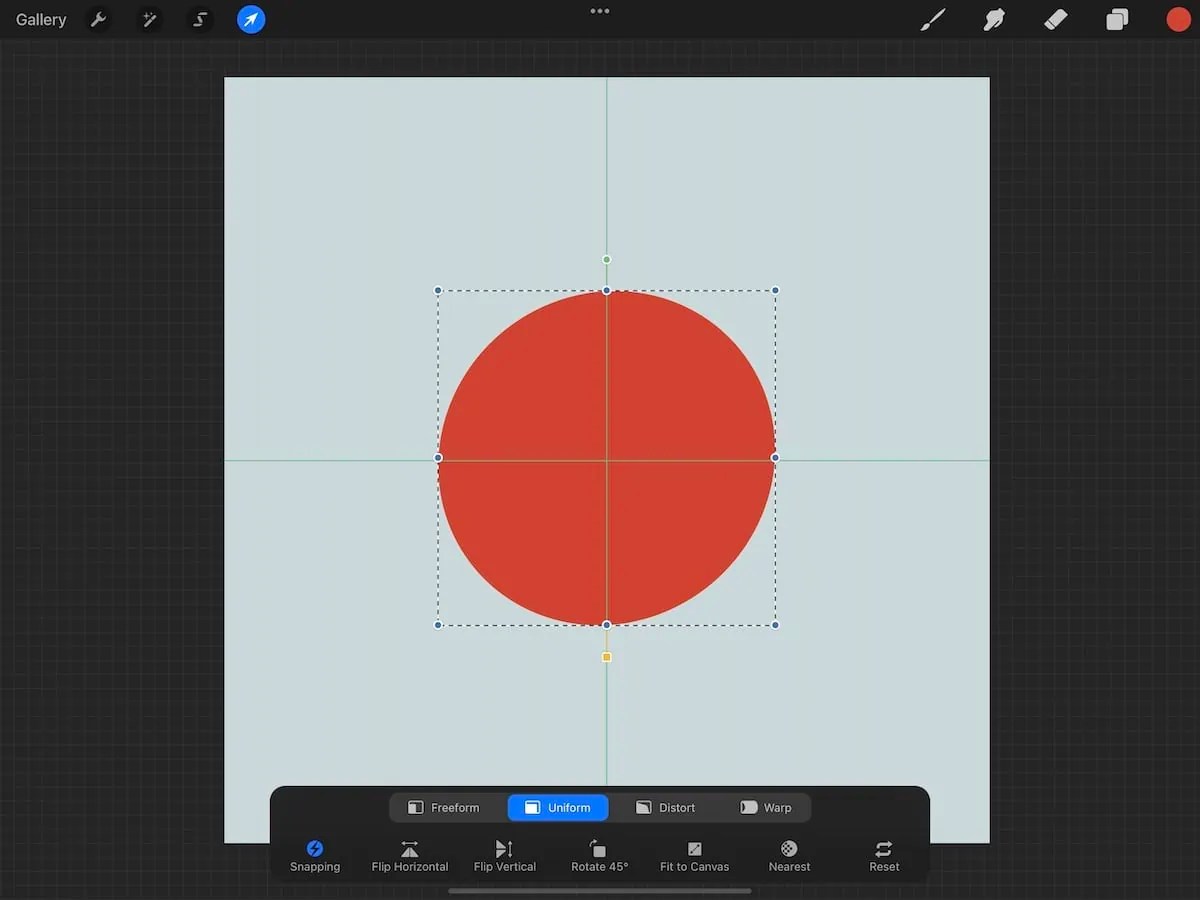This screenshot has width=1200, height=900.
Task: Open the Nearest interpolation option
Action: click(x=788, y=855)
